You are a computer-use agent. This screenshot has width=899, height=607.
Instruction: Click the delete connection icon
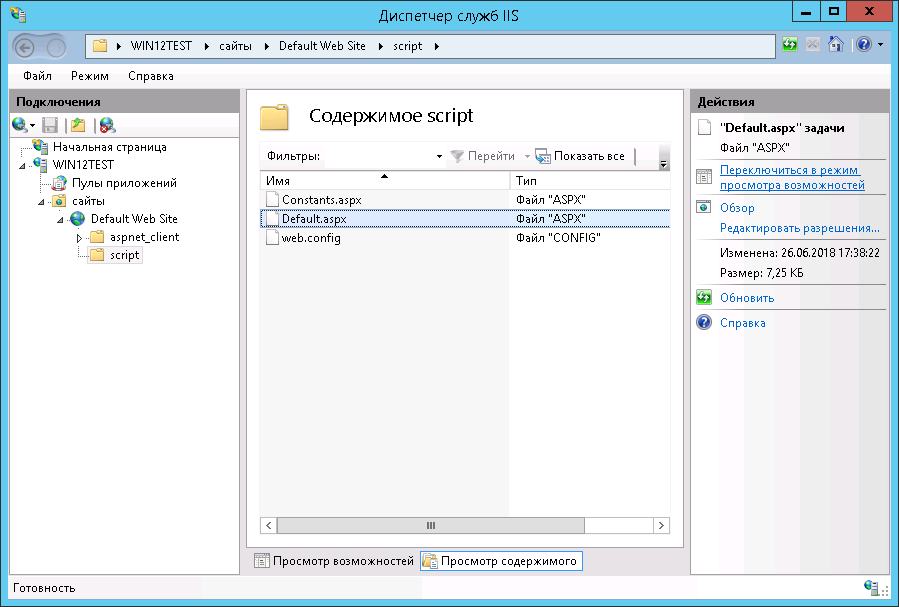click(x=107, y=125)
